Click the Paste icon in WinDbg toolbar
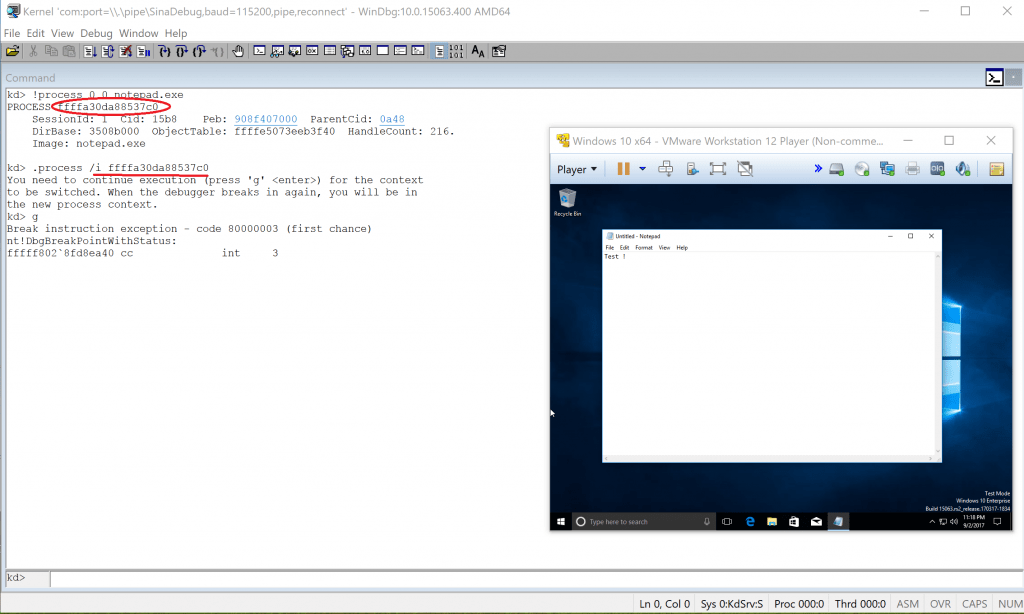Image resolution: width=1024 pixels, height=614 pixels. click(69, 51)
